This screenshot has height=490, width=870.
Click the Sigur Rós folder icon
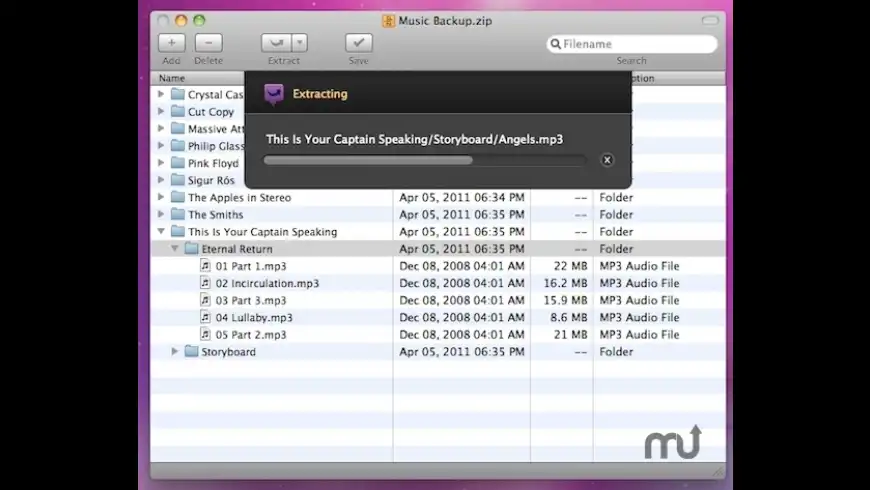tap(178, 180)
